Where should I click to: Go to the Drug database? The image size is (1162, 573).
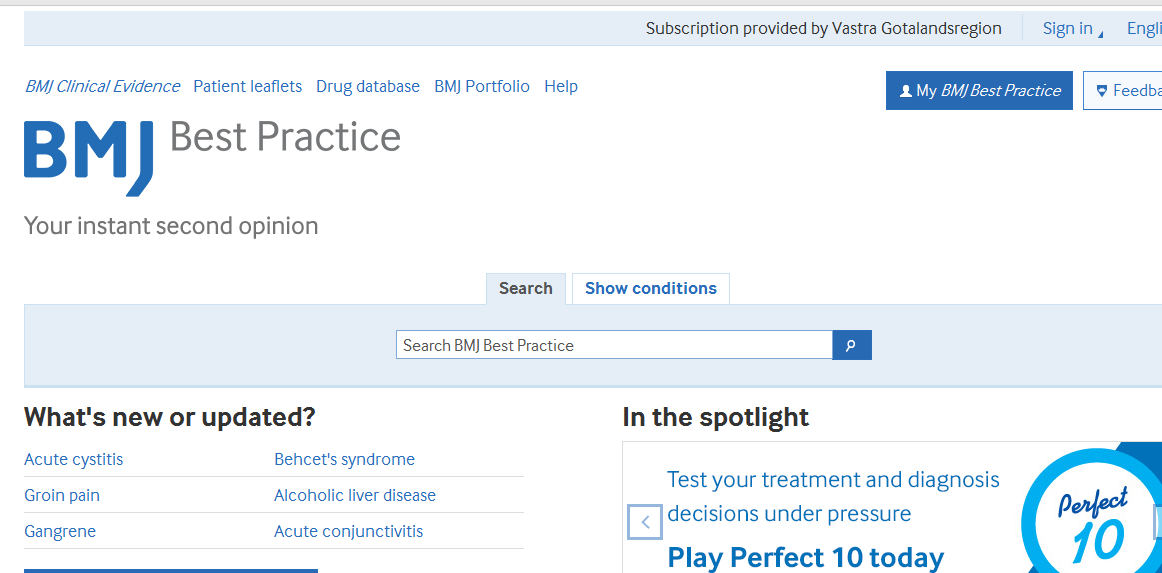(x=368, y=87)
